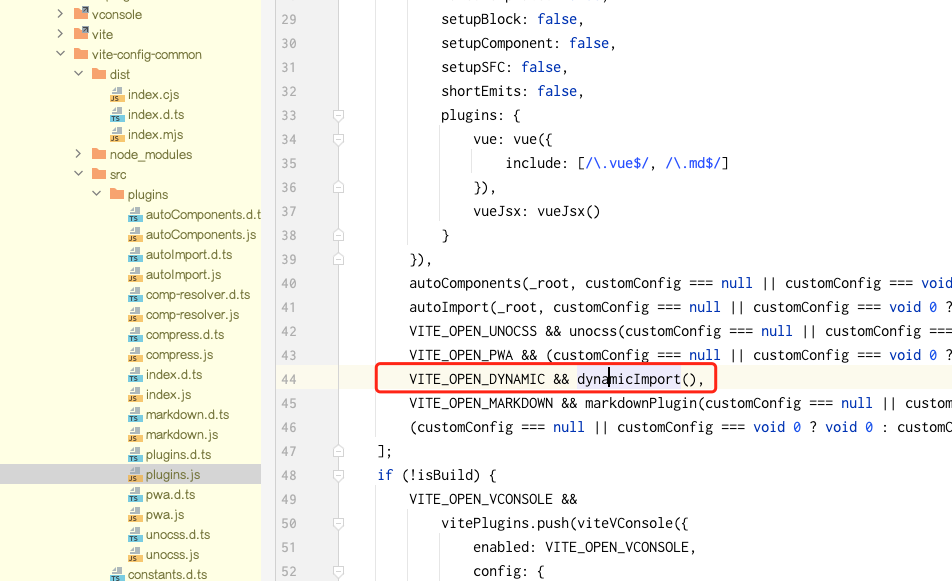Click unocss call on line 42

coord(593,331)
